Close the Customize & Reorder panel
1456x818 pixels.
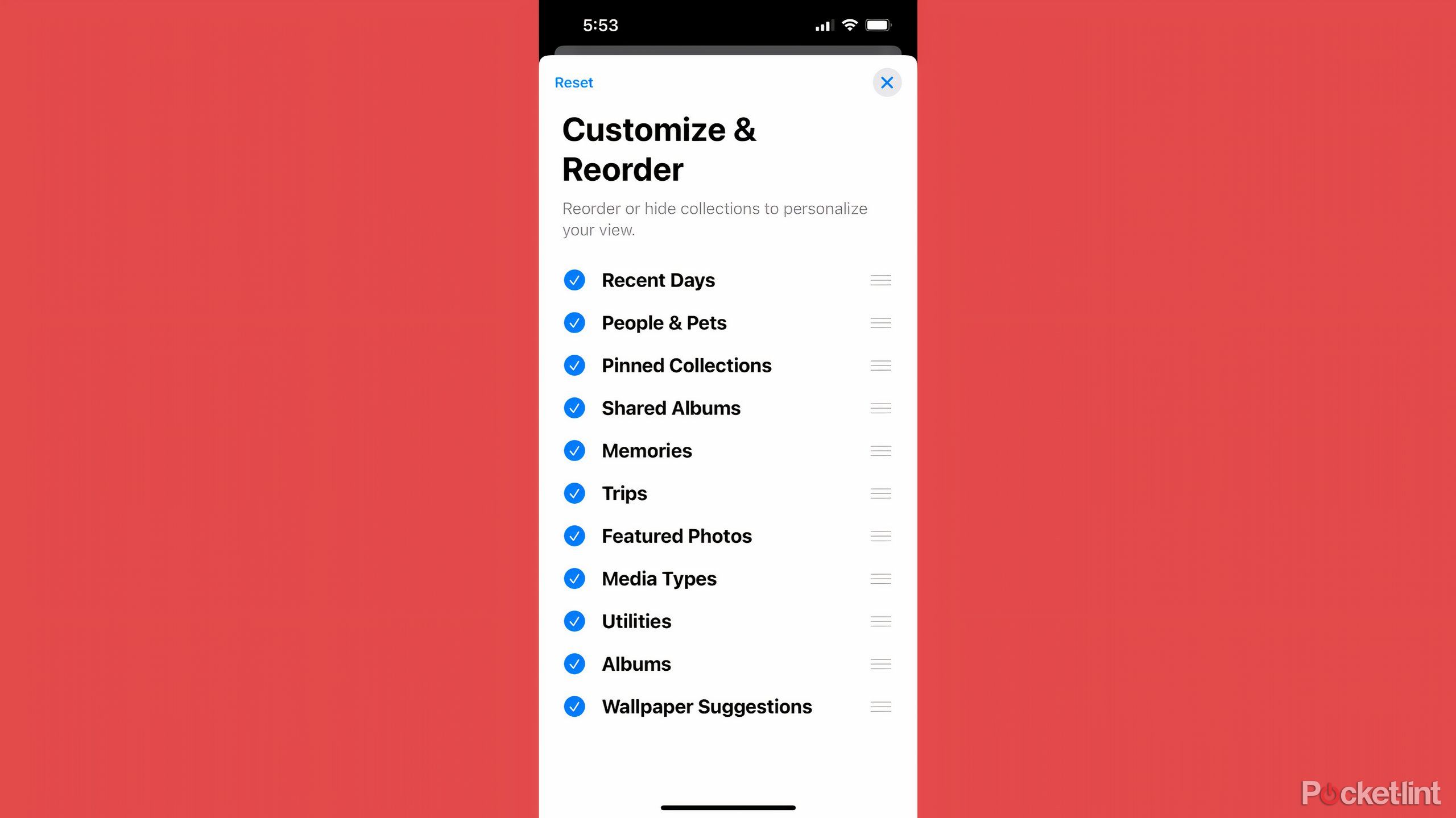pyautogui.click(x=886, y=82)
